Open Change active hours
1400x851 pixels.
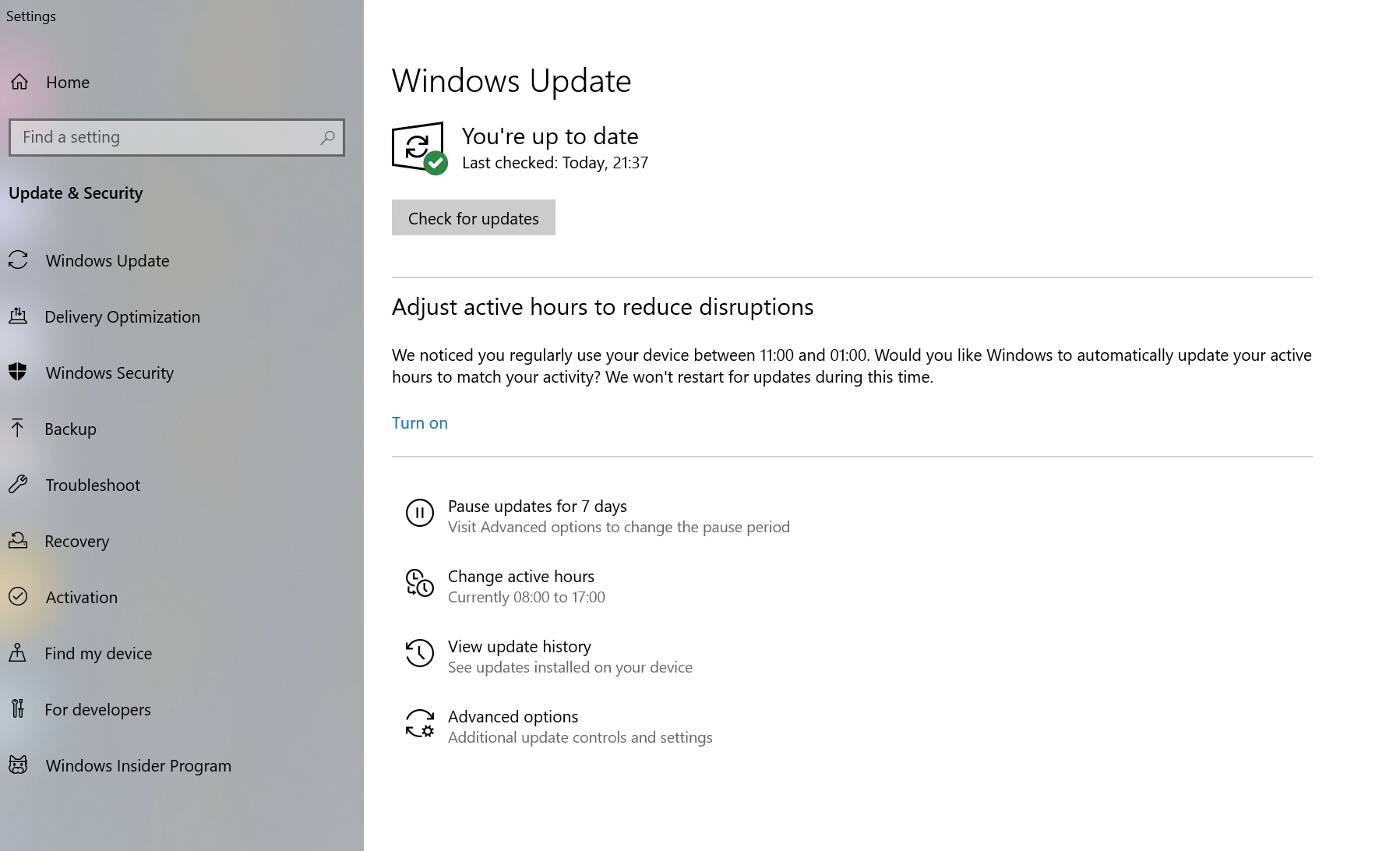click(x=521, y=576)
